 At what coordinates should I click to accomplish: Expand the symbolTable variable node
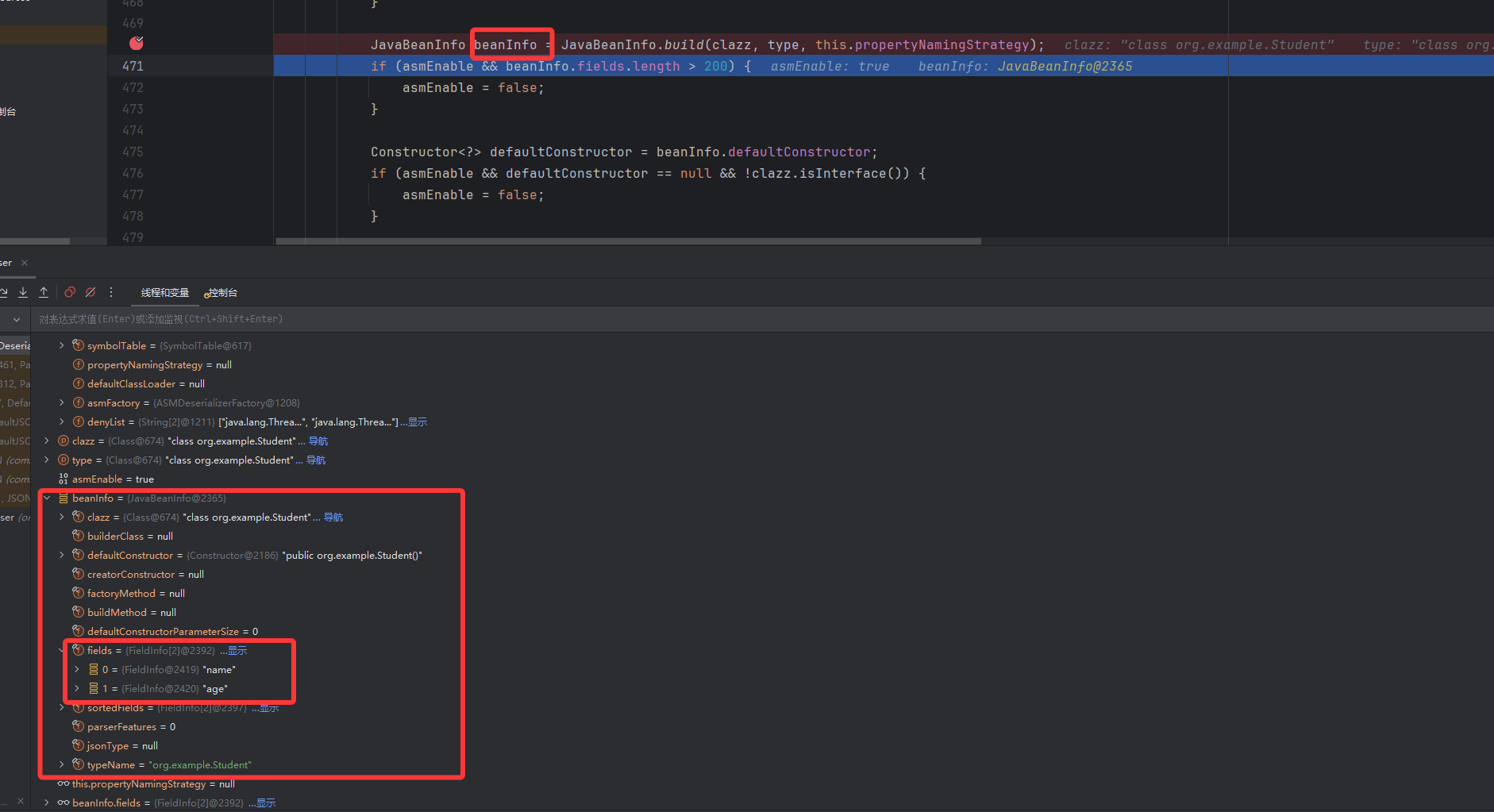pyautogui.click(x=62, y=346)
